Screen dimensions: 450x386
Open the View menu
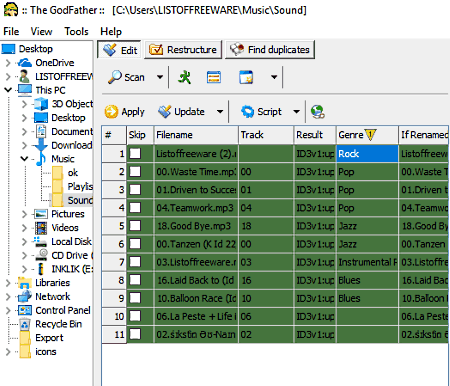pos(41,31)
